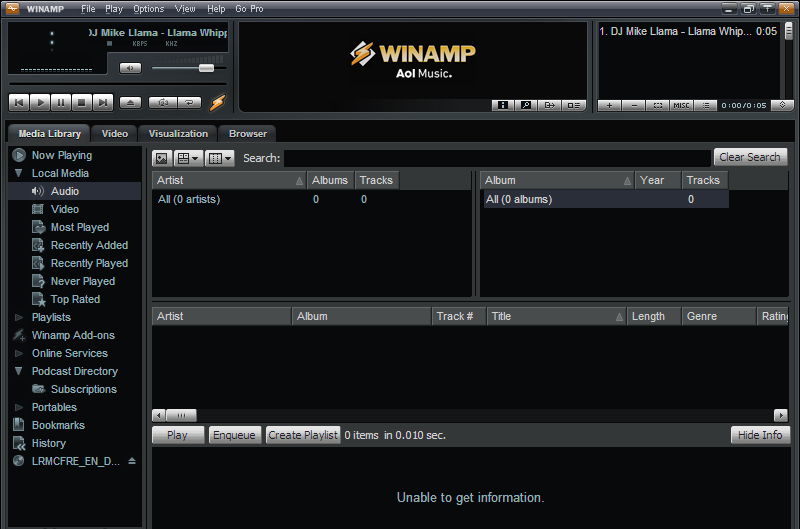Click the Create Playlist button
Viewport: 800px width, 529px height.
click(303, 435)
